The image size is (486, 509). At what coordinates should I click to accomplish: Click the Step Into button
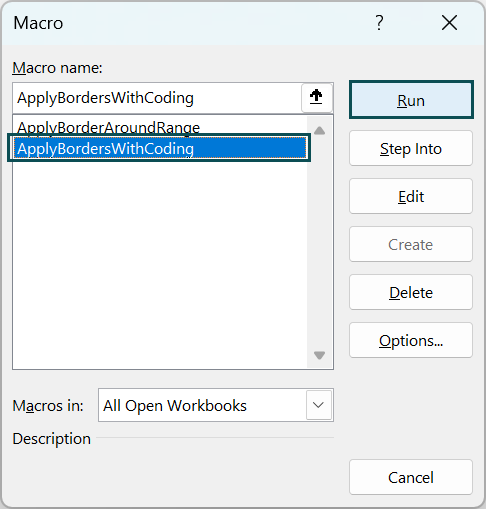(411, 148)
